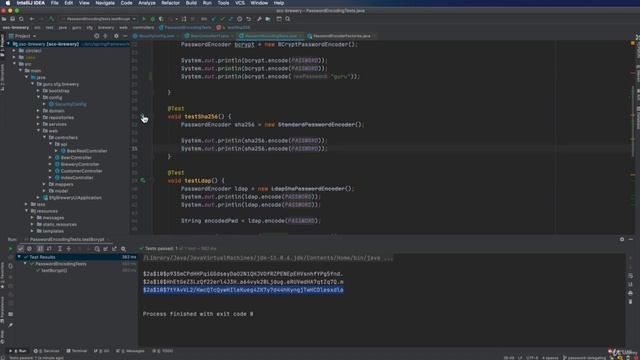
Task: Click the clear-all trash icon beside the console output
Action: (x=630, y=301)
